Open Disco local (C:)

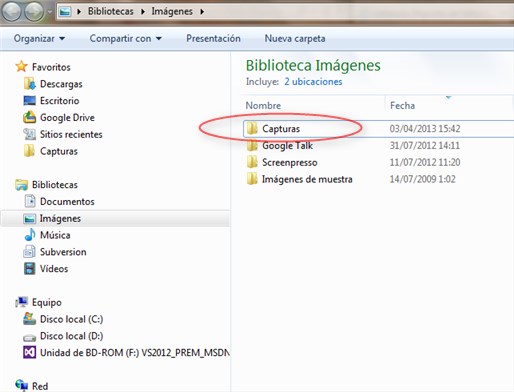pyautogui.click(x=72, y=319)
